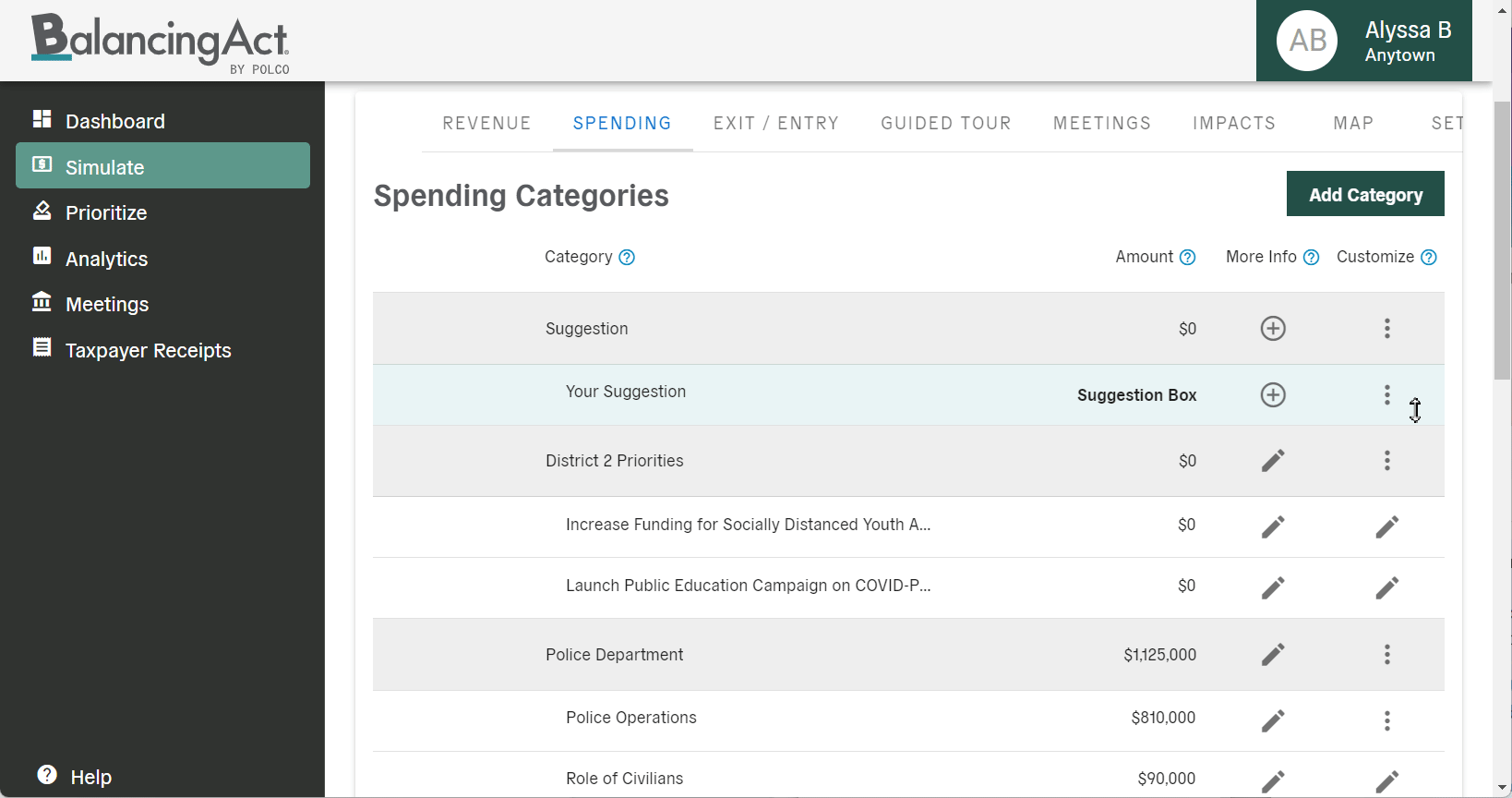Click the help icon next to Category header
This screenshot has height=798, width=1512.
coord(627,258)
